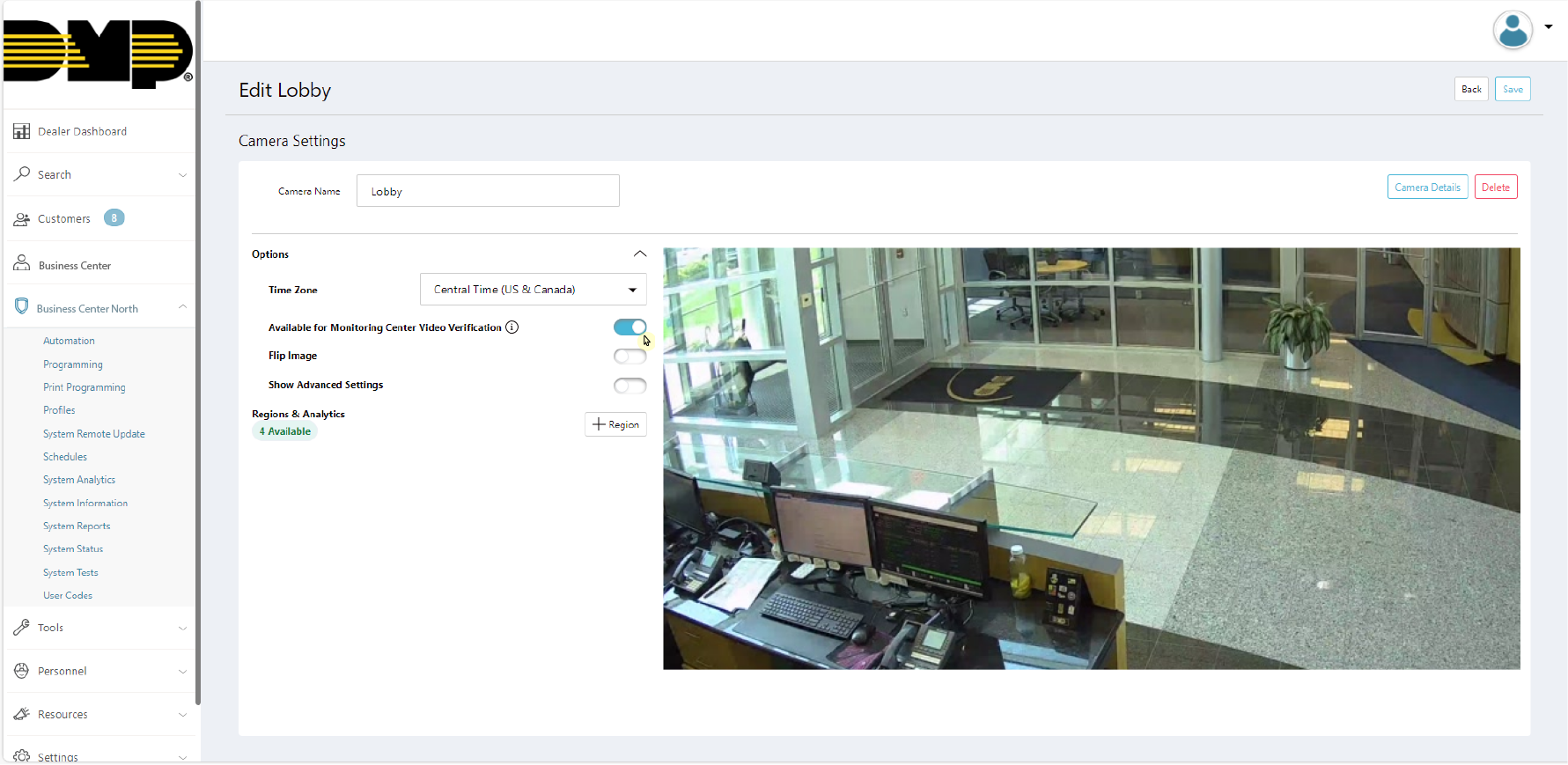
Task: Click the Business Center person icon
Action: 22,264
